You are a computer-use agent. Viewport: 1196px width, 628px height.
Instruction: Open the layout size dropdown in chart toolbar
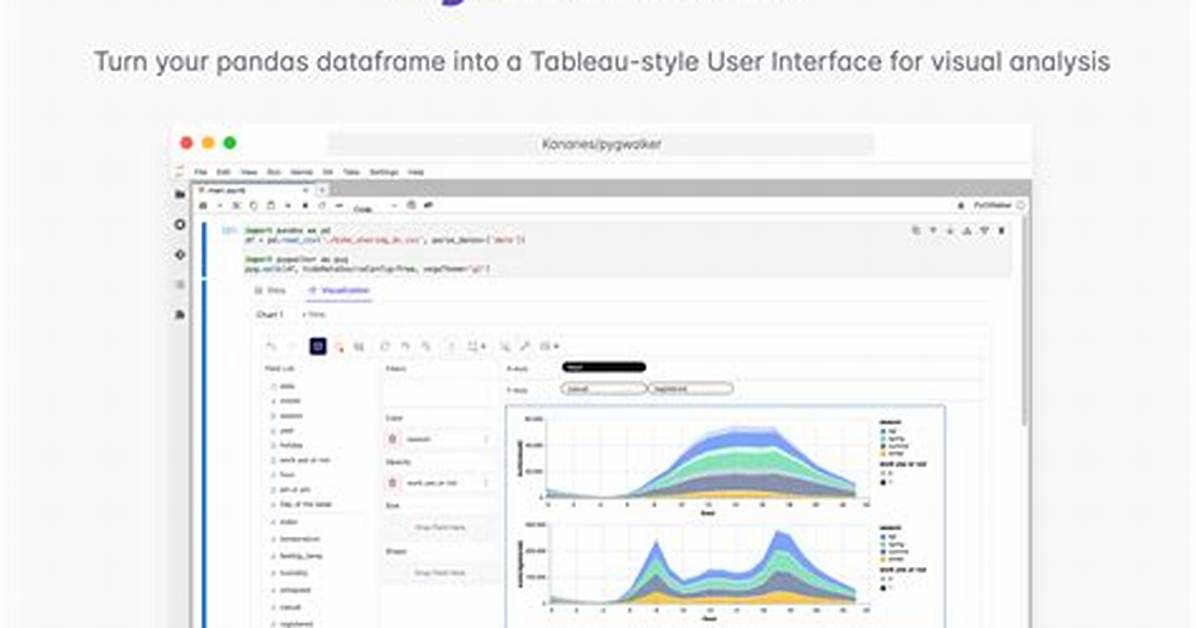(x=477, y=346)
